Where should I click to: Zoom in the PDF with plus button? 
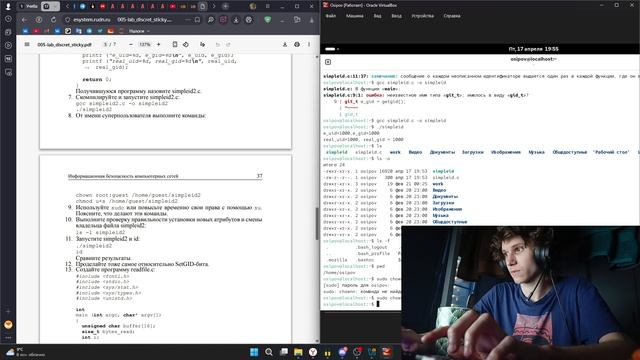coord(159,44)
